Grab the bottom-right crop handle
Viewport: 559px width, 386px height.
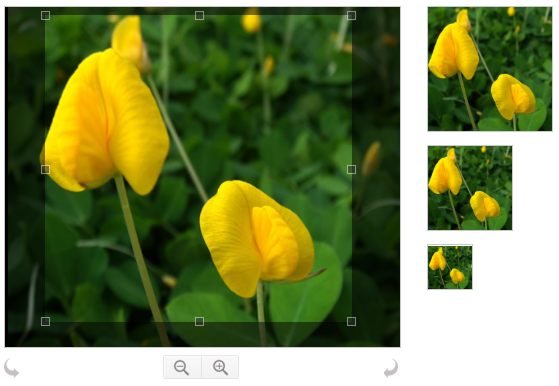point(352,321)
